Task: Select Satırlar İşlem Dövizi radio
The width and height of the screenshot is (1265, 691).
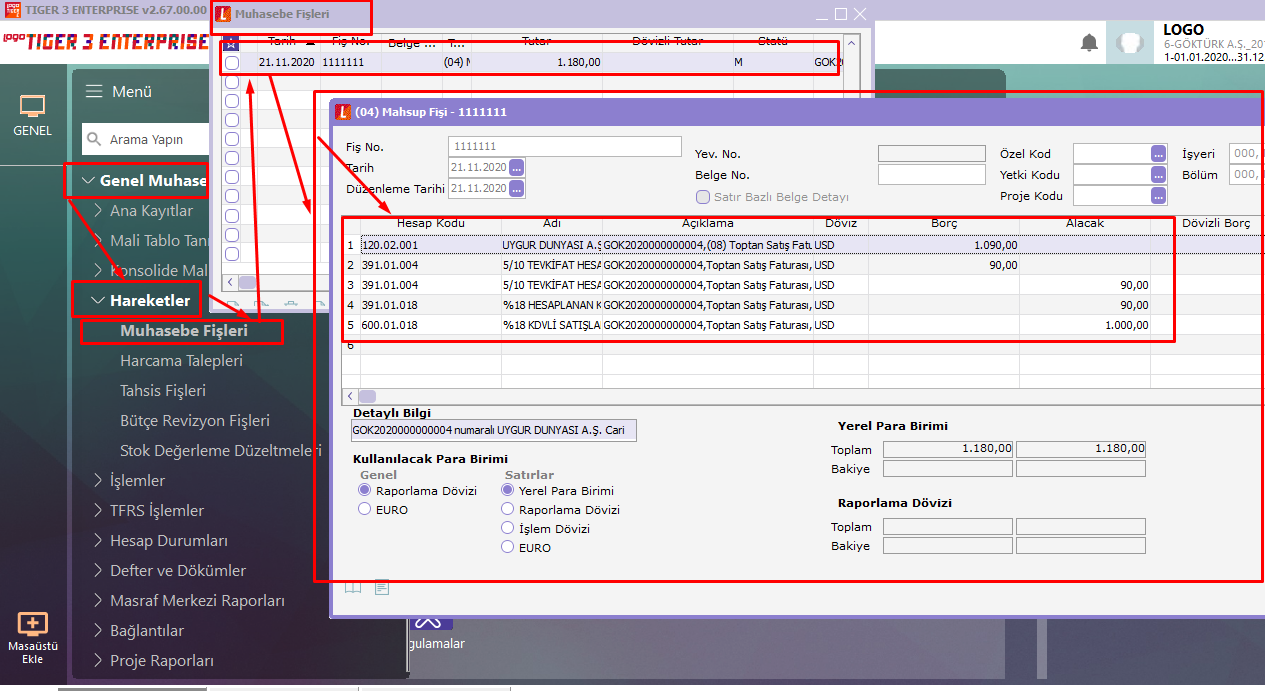Action: coord(508,529)
